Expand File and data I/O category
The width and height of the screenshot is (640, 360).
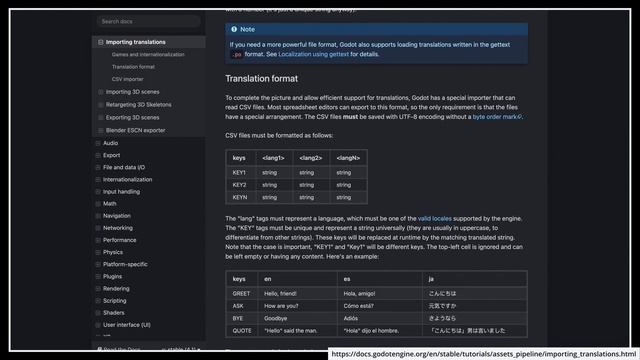[x=98, y=167]
